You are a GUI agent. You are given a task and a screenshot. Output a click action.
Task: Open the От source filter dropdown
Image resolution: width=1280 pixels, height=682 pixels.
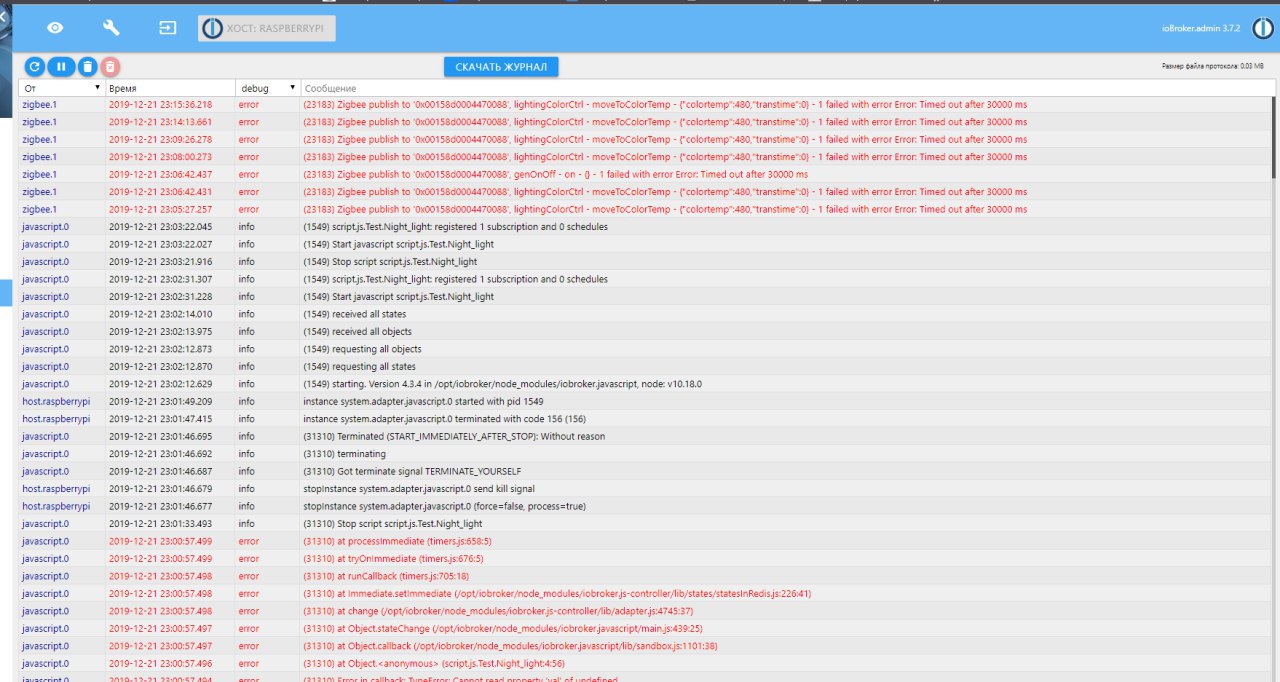pos(62,88)
